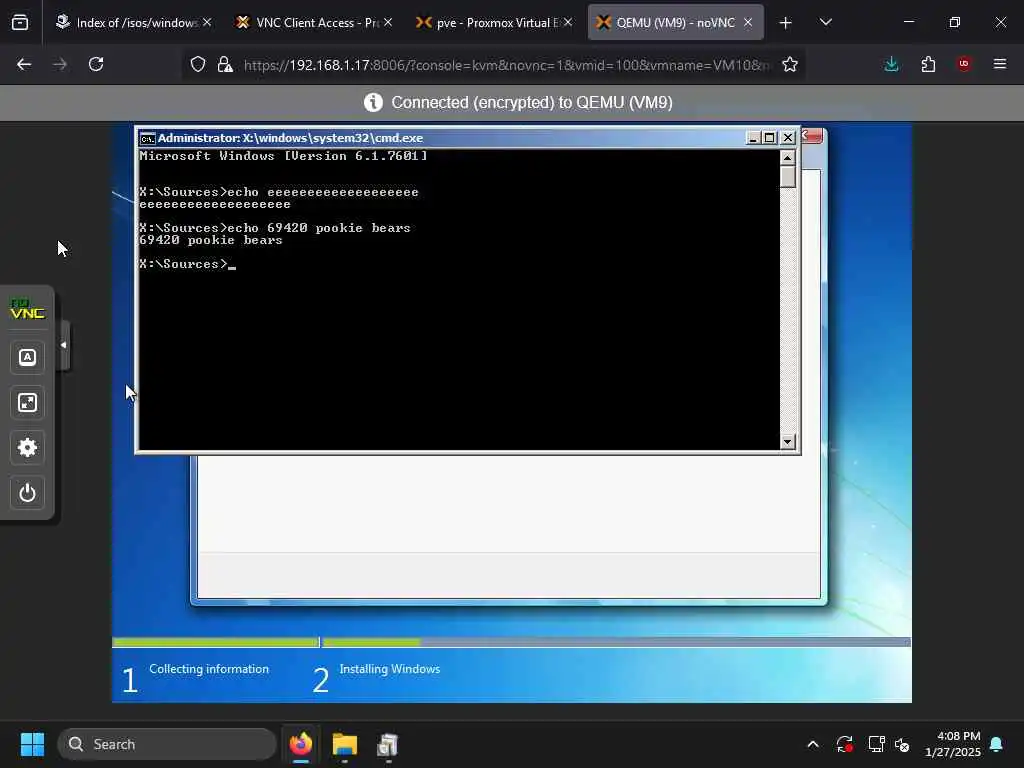This screenshot has height=768, width=1024.
Task: Open the muted volume tray icon
Action: [903, 744]
